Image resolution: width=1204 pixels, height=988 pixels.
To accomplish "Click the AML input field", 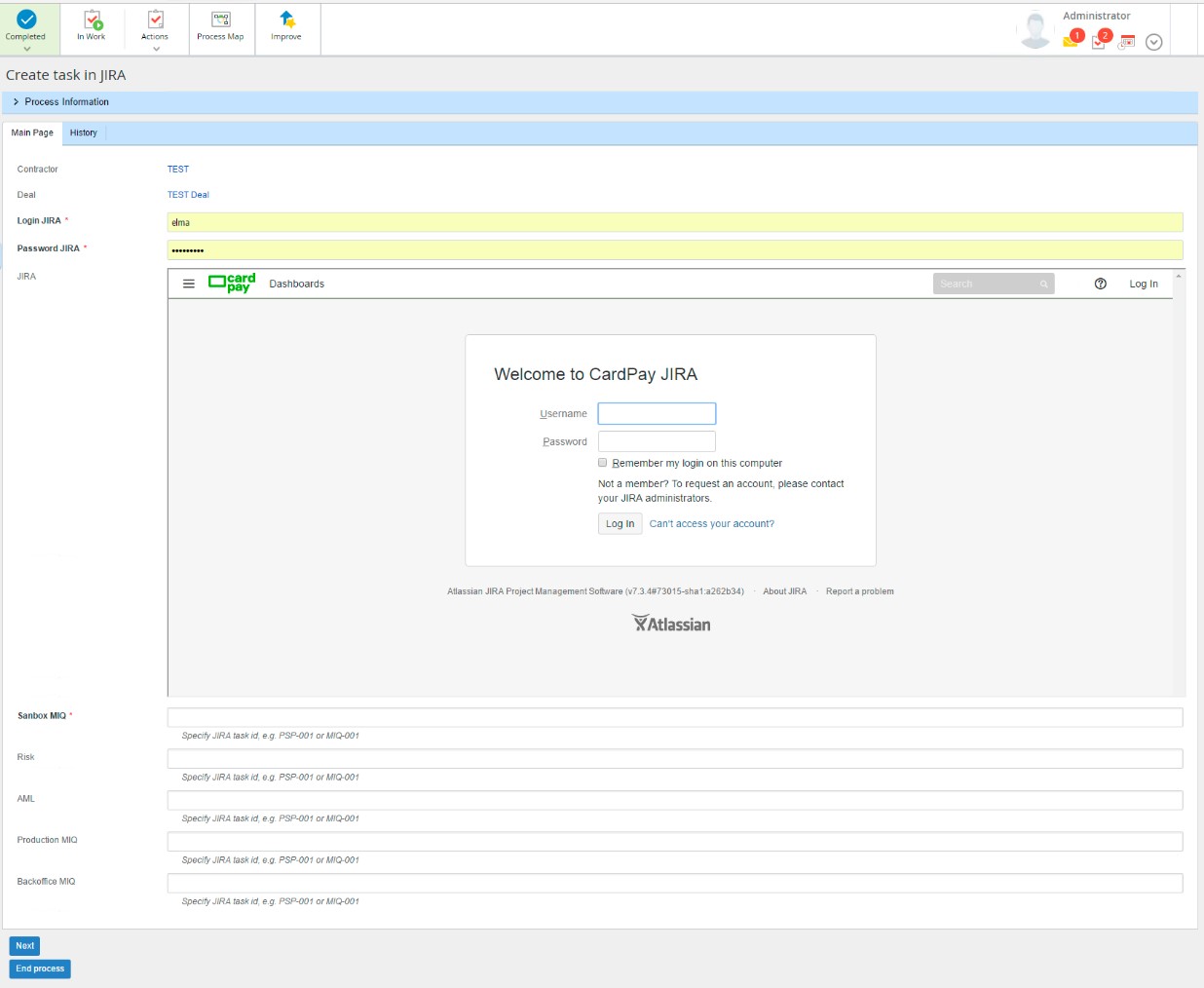I will (x=675, y=800).
